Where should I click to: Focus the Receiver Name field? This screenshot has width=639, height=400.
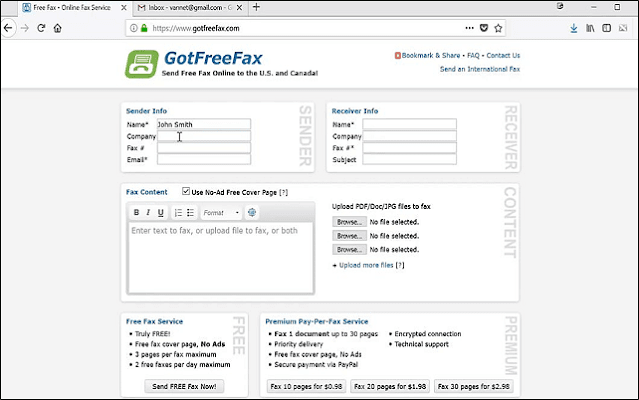[x=410, y=124]
